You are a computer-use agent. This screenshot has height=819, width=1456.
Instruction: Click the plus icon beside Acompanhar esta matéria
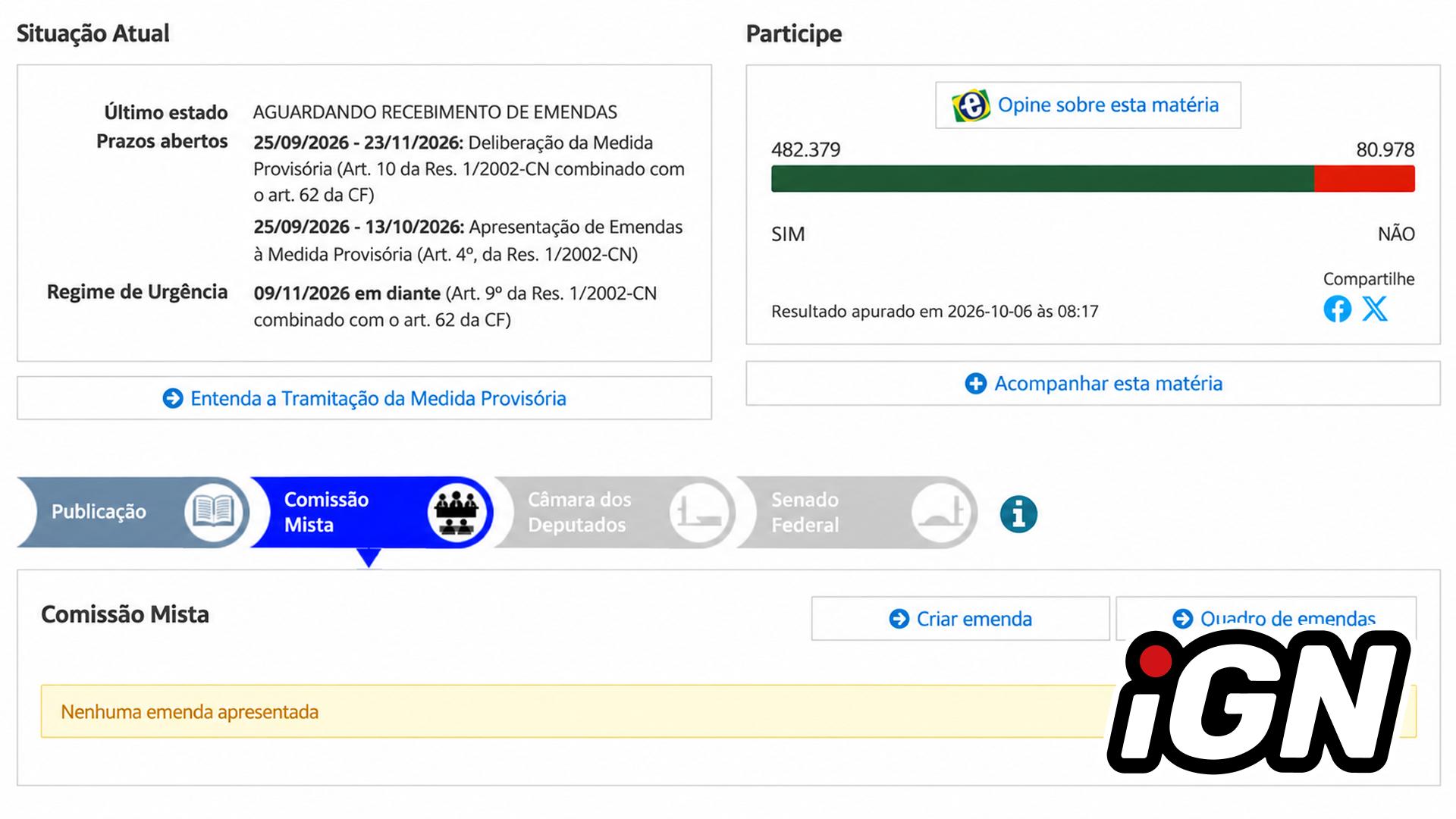point(975,383)
